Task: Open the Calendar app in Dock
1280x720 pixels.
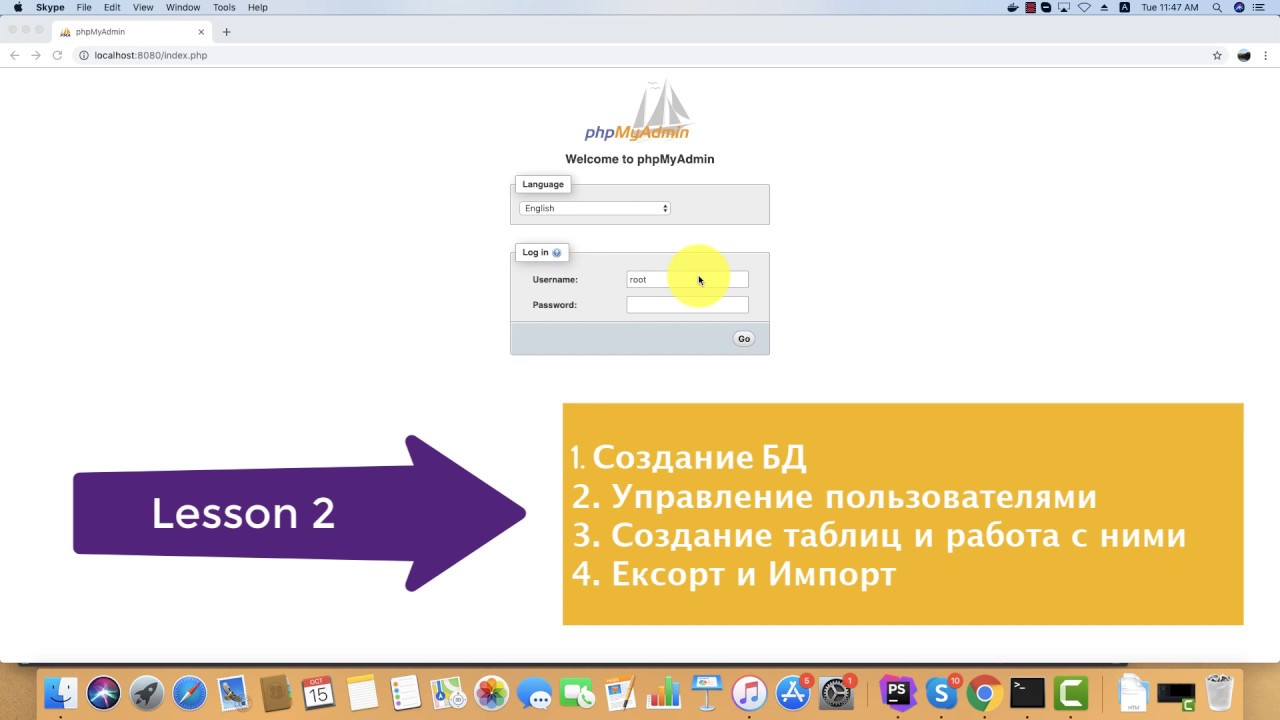Action: pyautogui.click(x=318, y=693)
